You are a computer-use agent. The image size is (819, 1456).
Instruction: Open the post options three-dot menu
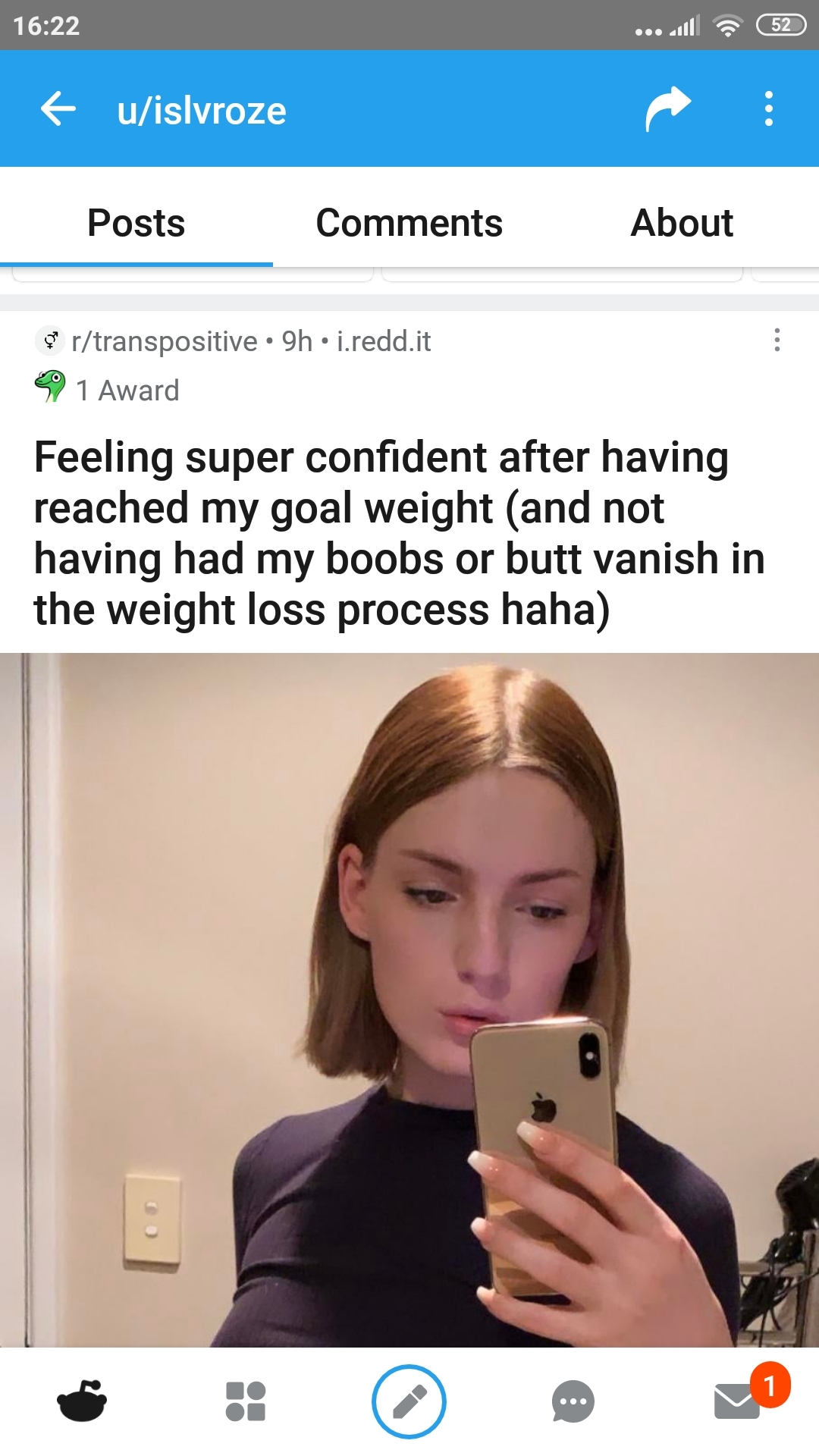click(x=777, y=340)
